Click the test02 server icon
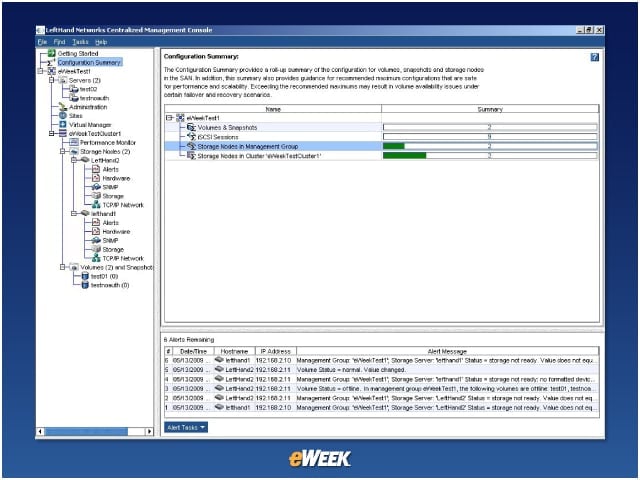Image resolution: width=640 pixels, height=480 pixels. tap(74, 89)
